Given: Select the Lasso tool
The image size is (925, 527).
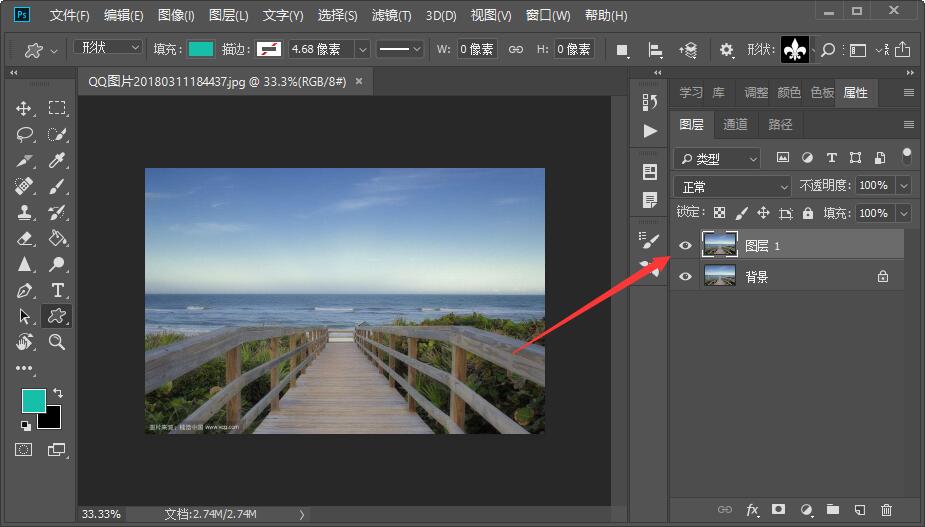Looking at the screenshot, I should tap(24, 135).
